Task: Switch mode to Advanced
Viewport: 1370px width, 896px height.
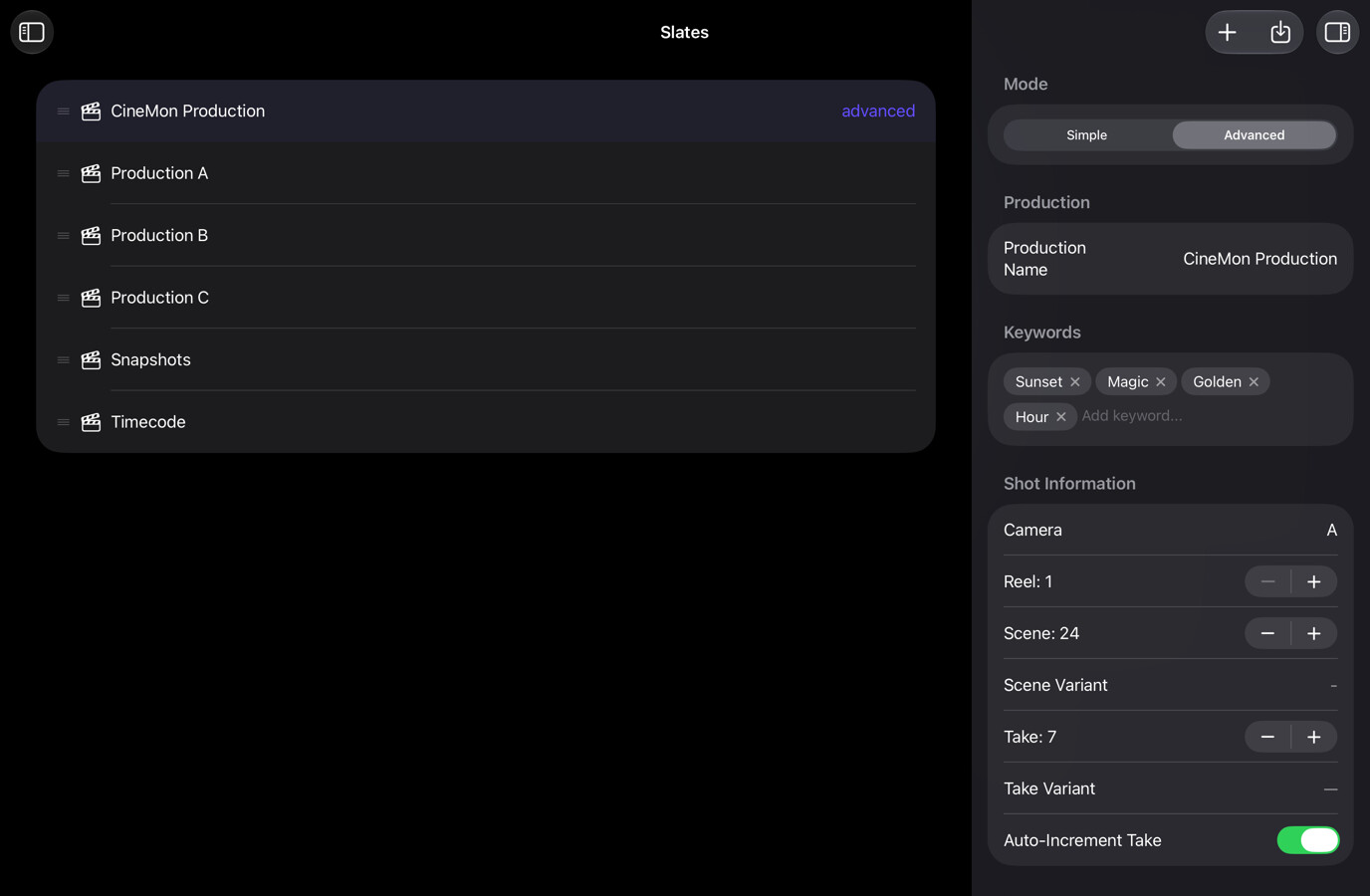Action: [1255, 134]
